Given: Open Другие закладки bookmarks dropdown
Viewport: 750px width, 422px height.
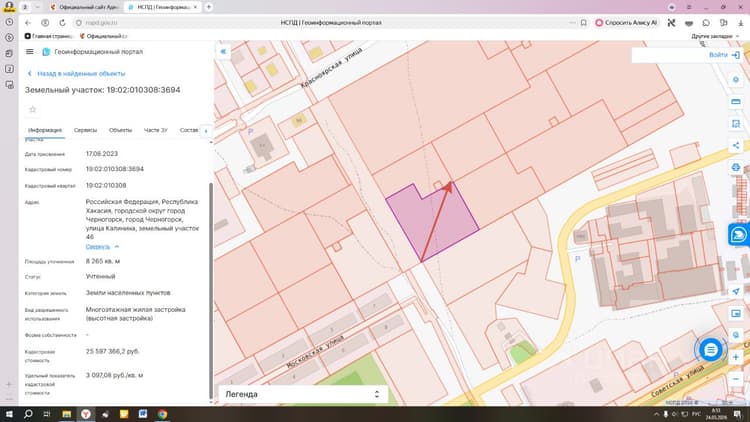Looking at the screenshot, I should tap(715, 36).
